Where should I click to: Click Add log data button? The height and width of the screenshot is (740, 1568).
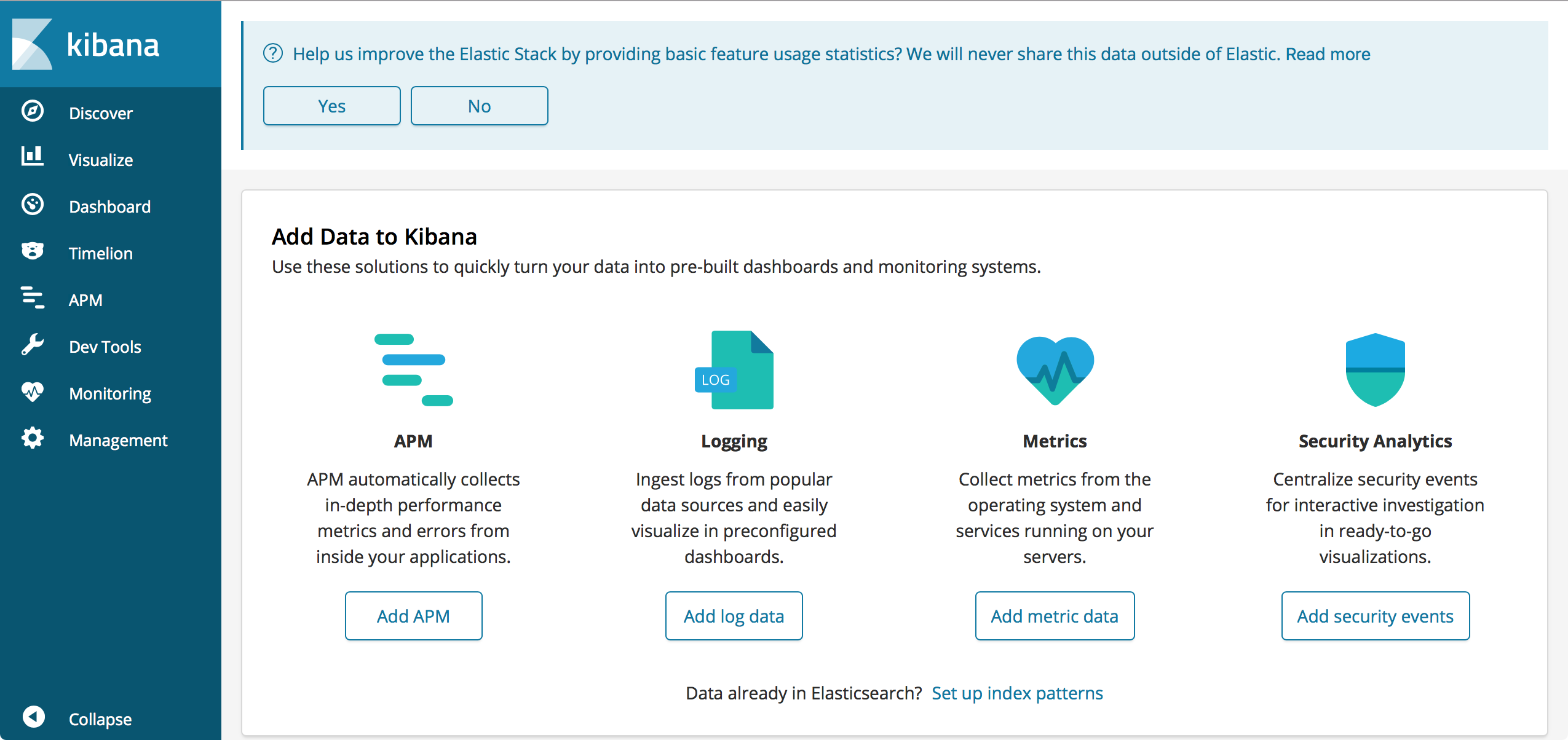point(734,616)
